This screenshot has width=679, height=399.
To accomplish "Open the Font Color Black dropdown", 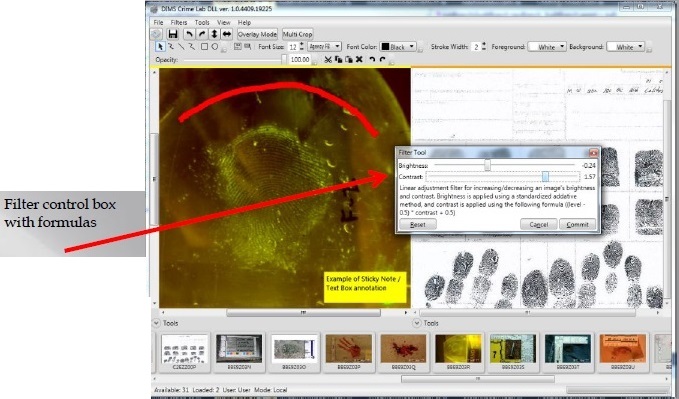I will (x=398, y=47).
